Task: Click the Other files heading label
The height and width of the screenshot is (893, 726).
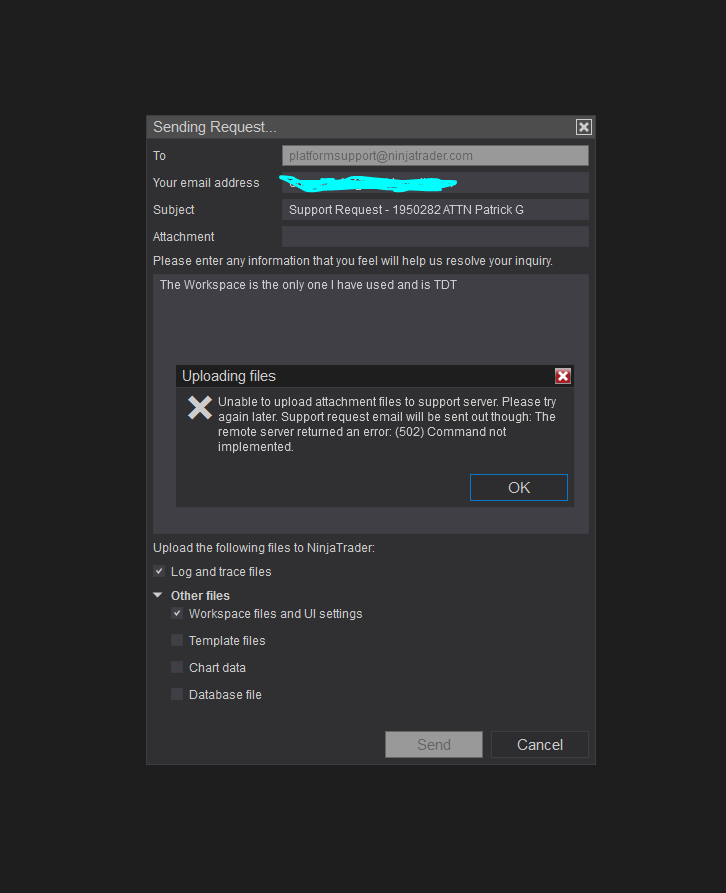Action: coord(200,596)
